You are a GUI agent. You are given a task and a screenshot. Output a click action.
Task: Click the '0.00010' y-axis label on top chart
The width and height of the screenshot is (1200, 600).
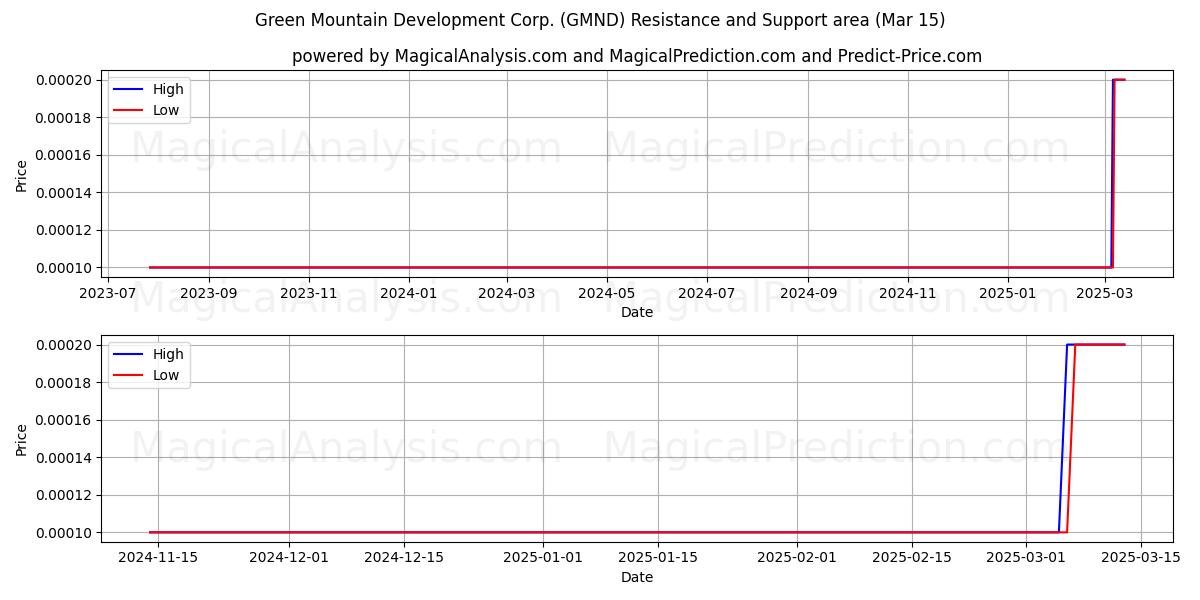tap(65, 268)
